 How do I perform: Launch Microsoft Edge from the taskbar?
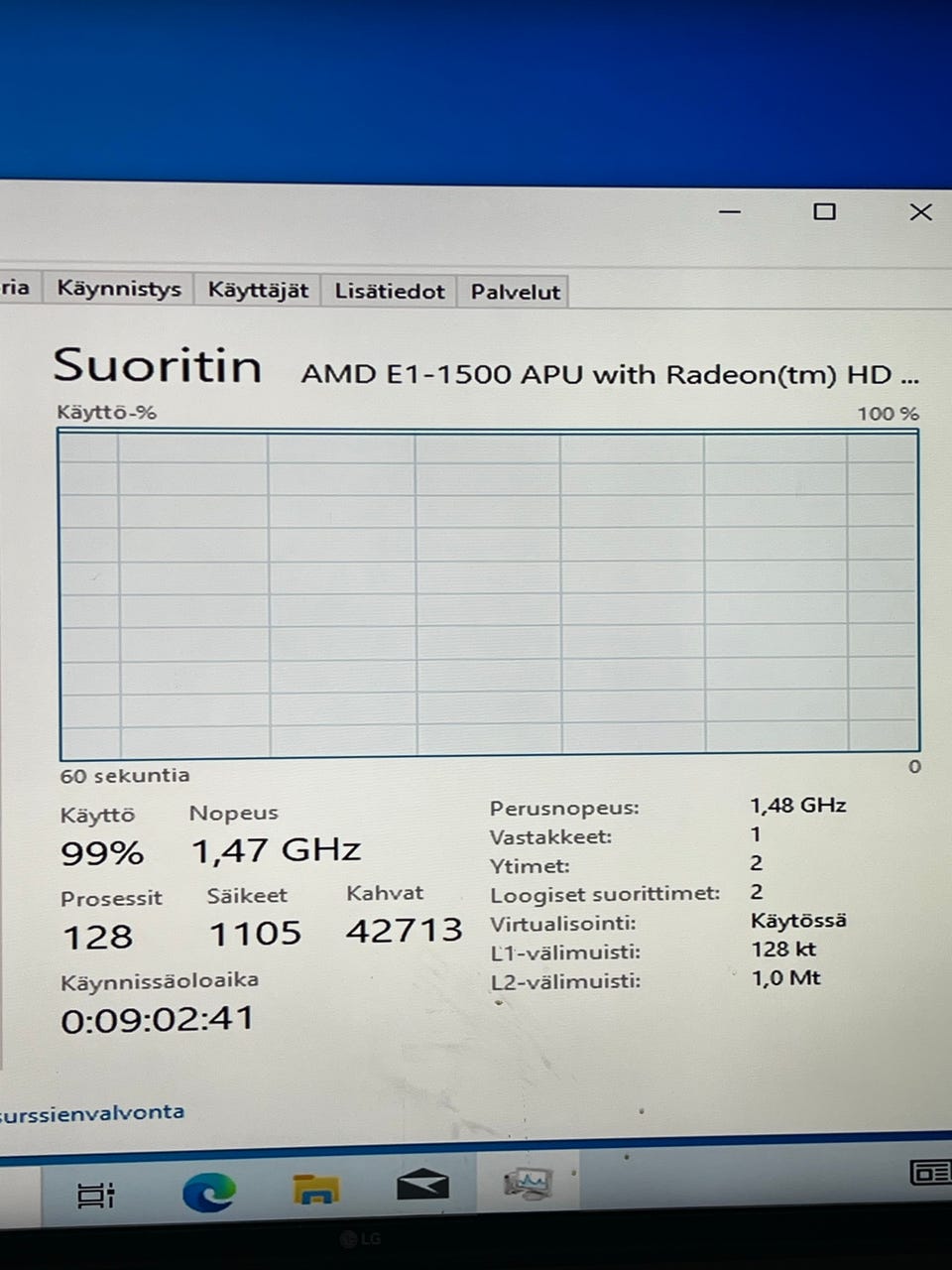(x=209, y=1192)
